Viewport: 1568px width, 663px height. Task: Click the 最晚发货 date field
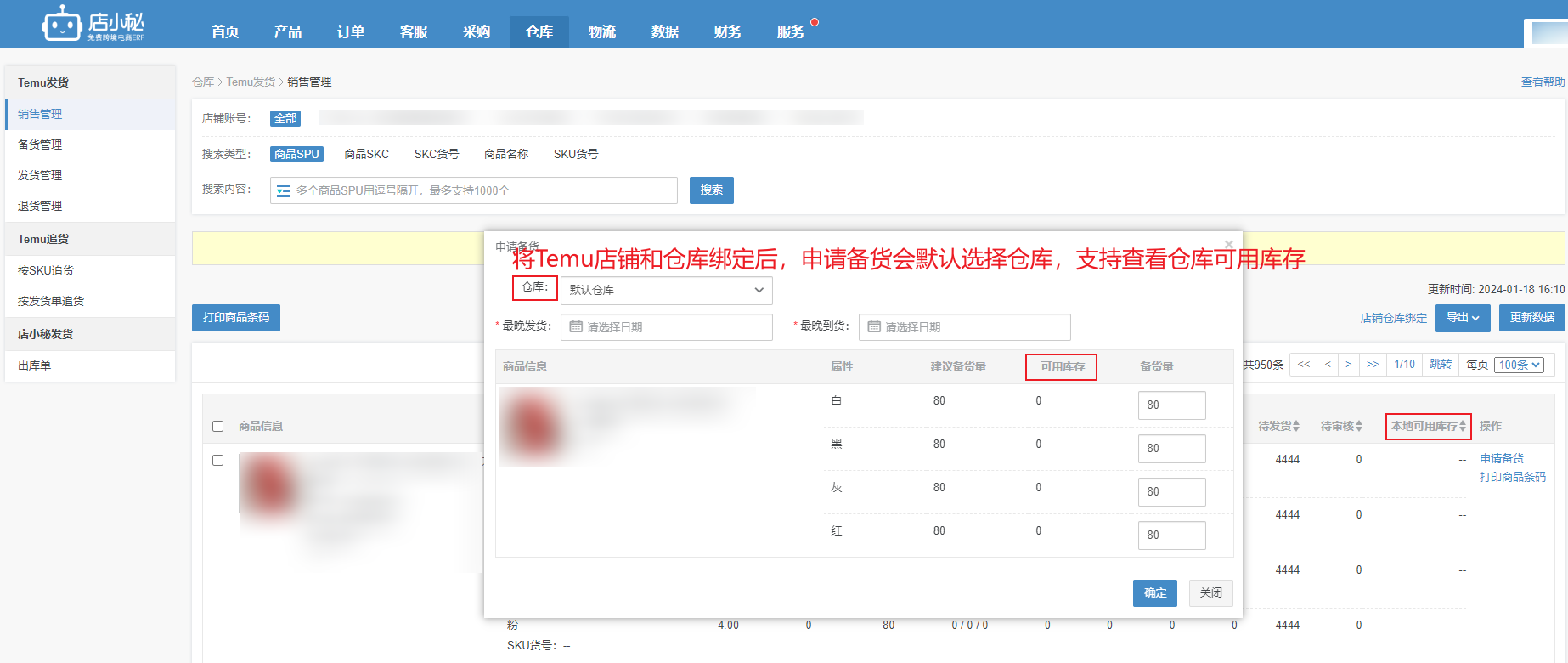[667, 327]
